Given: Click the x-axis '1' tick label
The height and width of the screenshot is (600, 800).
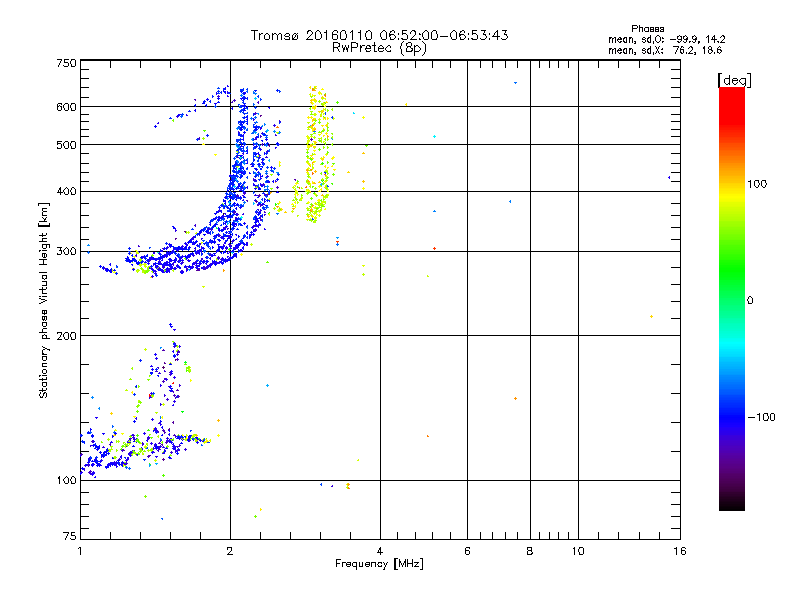Looking at the screenshot, I should pyautogui.click(x=80, y=551).
